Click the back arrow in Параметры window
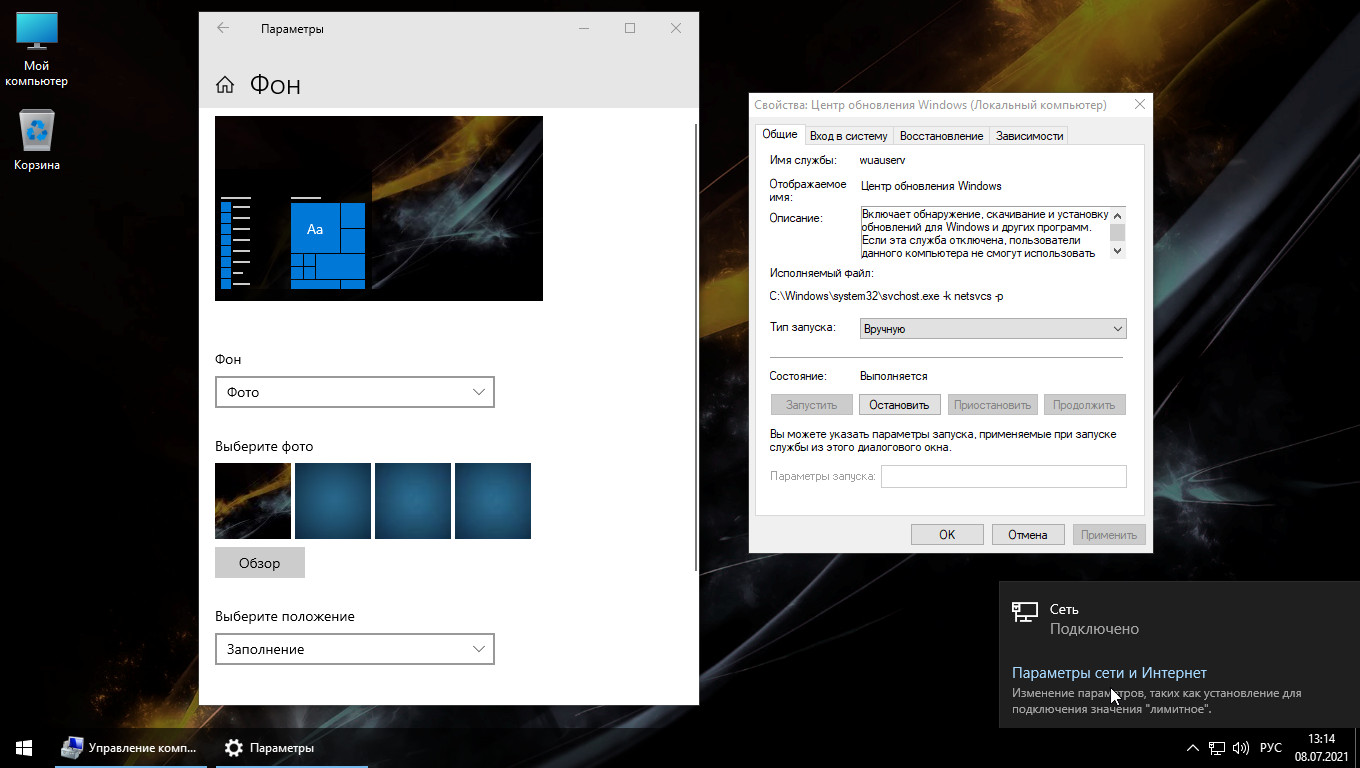The image size is (1360, 768). [223, 28]
